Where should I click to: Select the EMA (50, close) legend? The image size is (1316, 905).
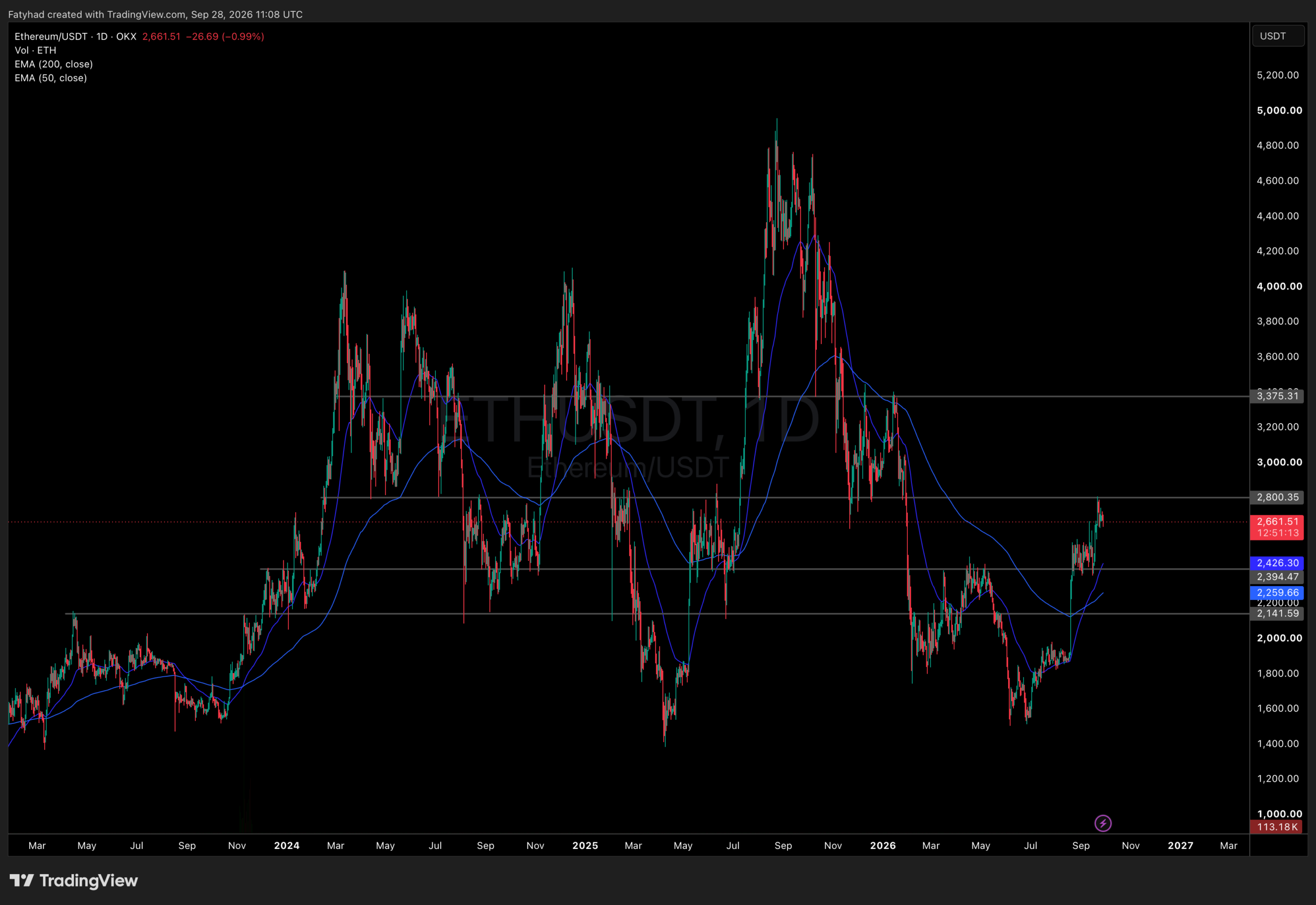(51, 78)
